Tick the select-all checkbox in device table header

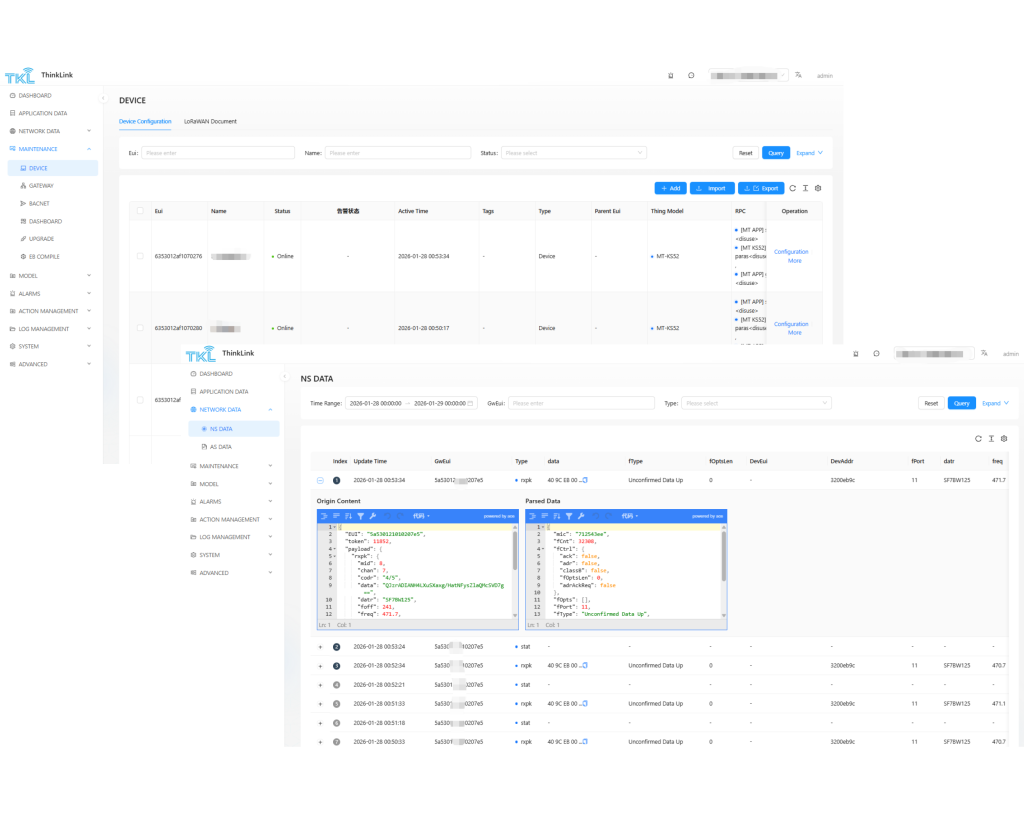coord(140,211)
